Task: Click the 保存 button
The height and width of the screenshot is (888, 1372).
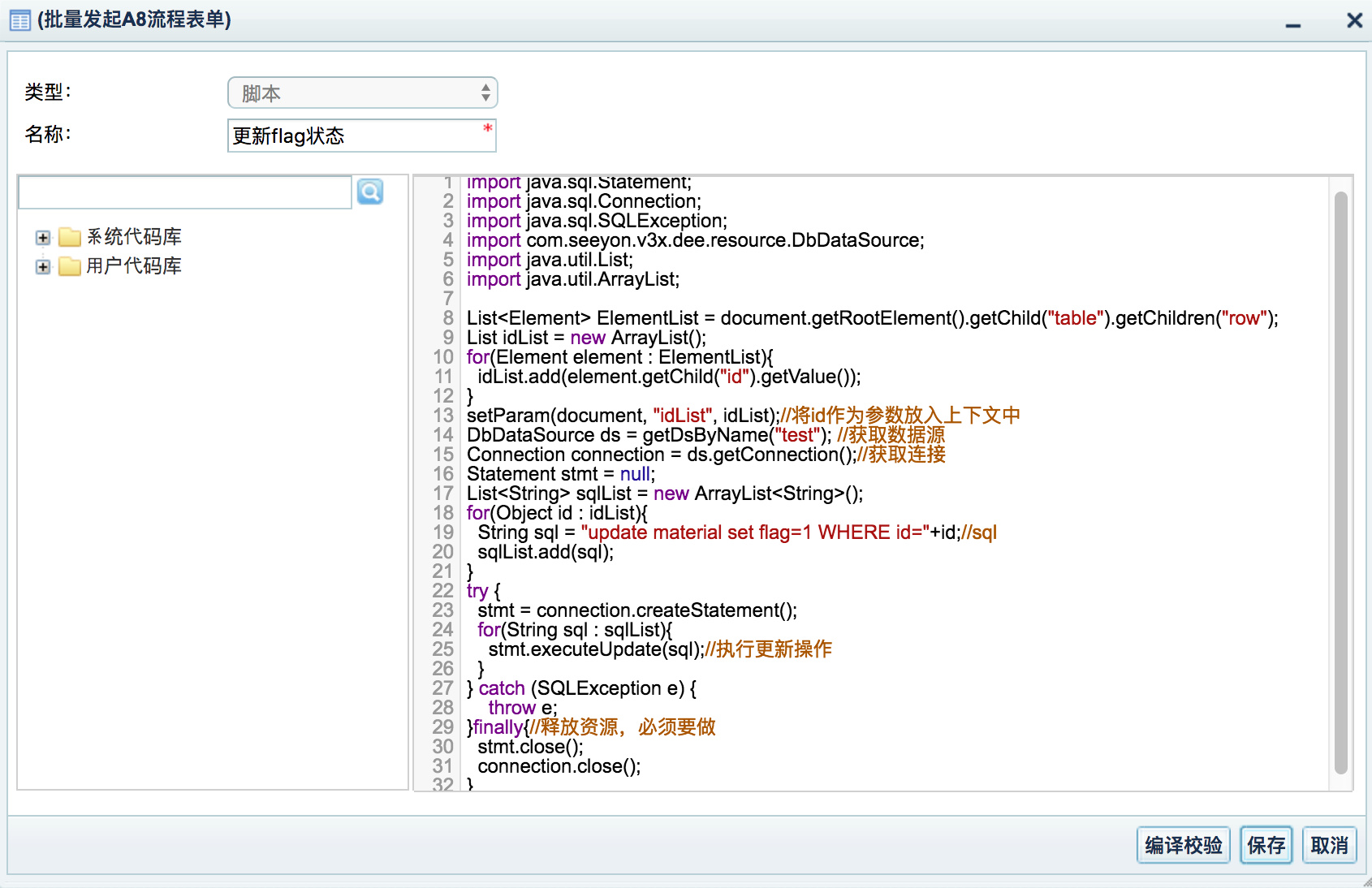Action: tap(1266, 846)
